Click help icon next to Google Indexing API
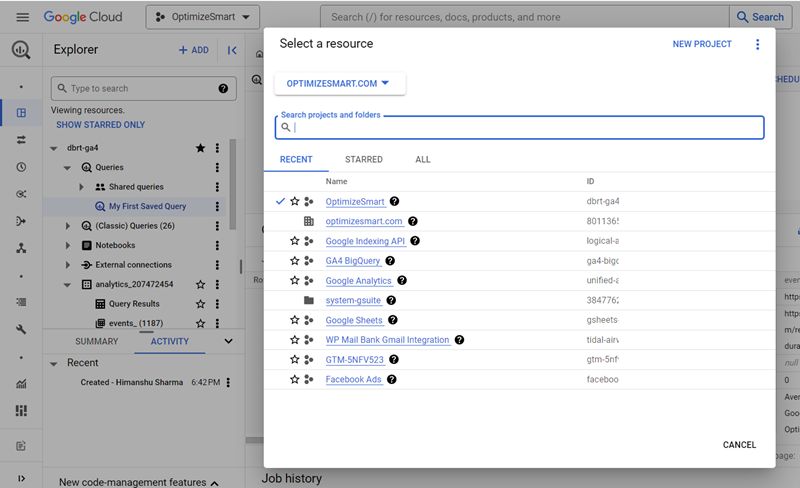Image resolution: width=800 pixels, height=488 pixels. [415, 241]
